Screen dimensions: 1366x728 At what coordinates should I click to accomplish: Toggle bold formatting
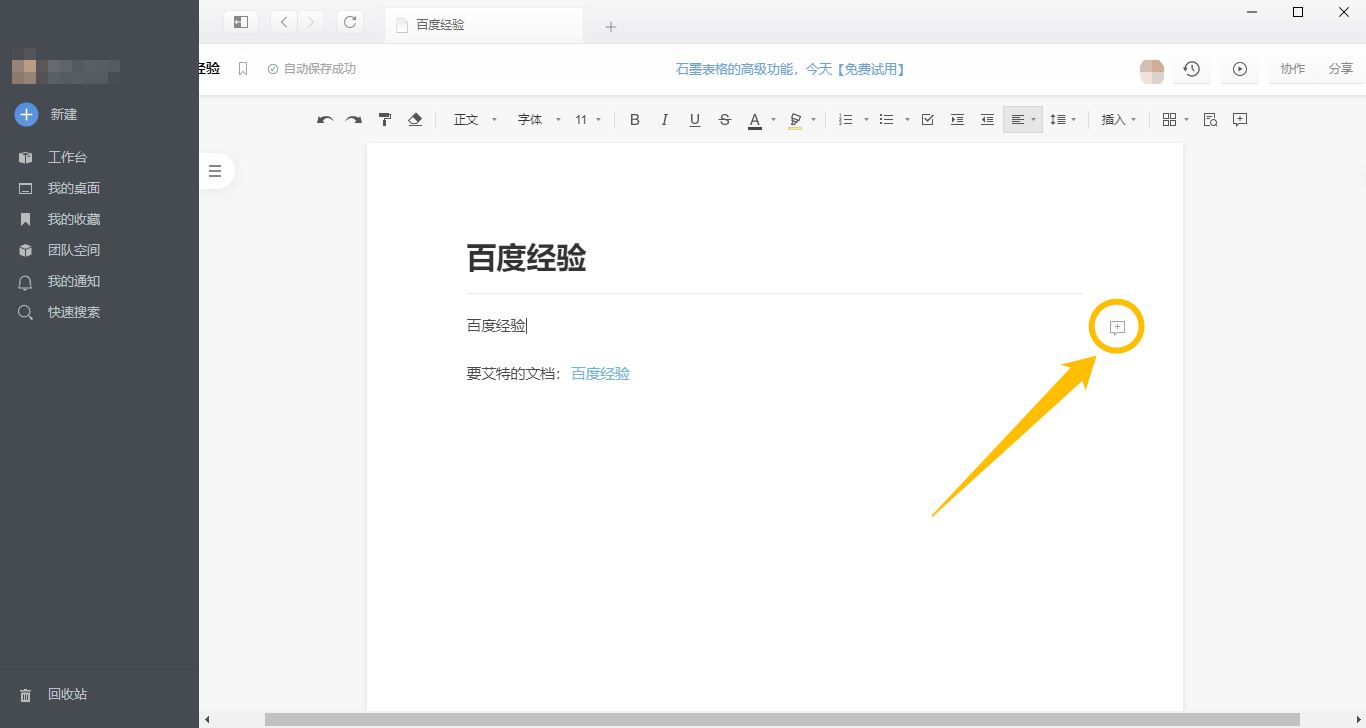click(x=634, y=120)
